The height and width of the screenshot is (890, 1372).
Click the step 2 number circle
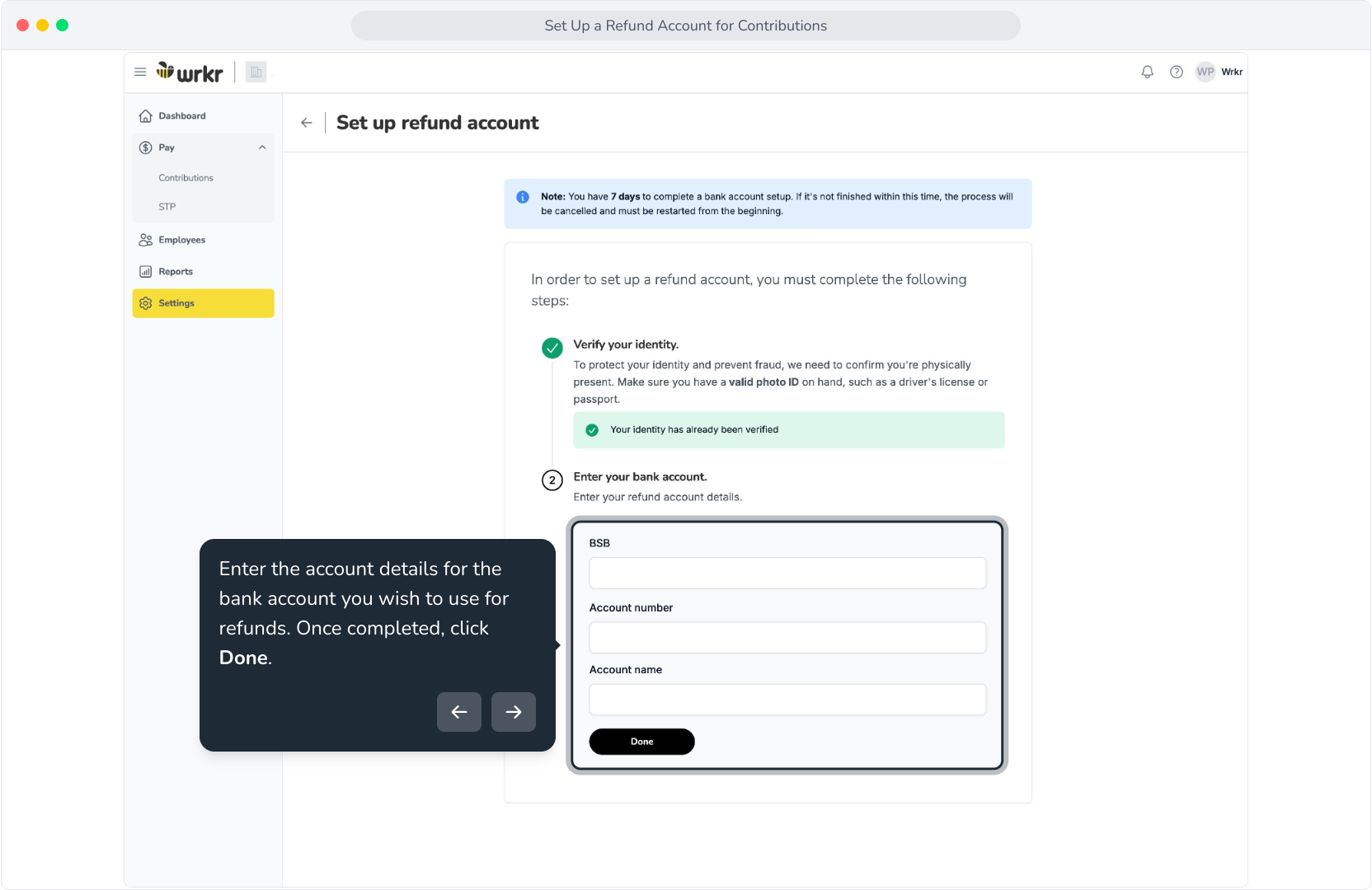(552, 480)
